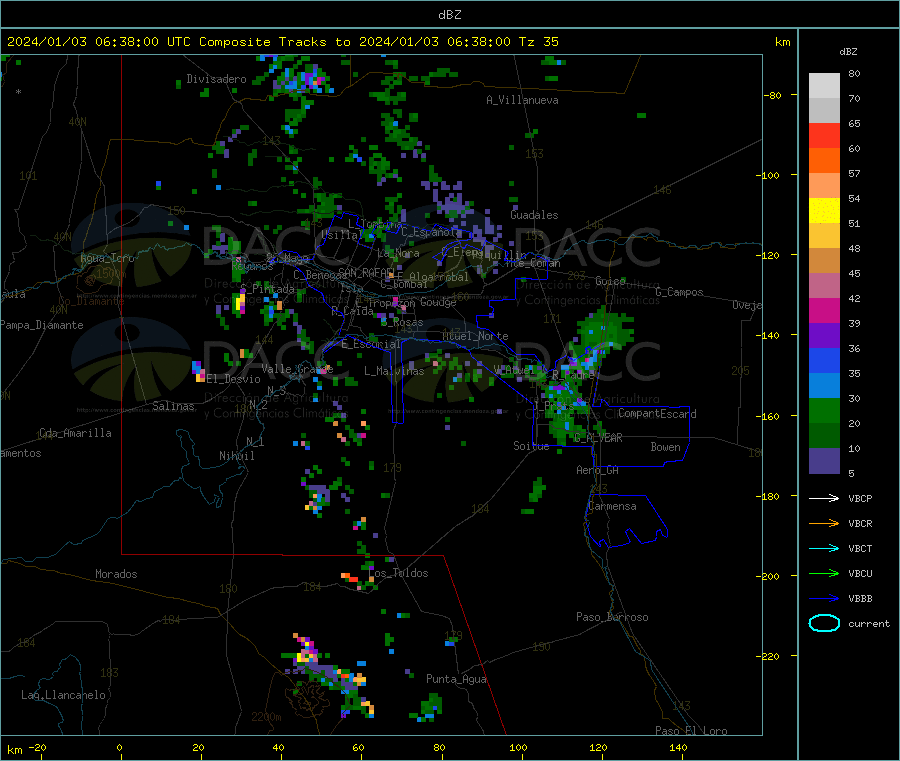This screenshot has width=900, height=761.
Task: Click the green VBCU arrow legend icon
Action: pos(824,573)
